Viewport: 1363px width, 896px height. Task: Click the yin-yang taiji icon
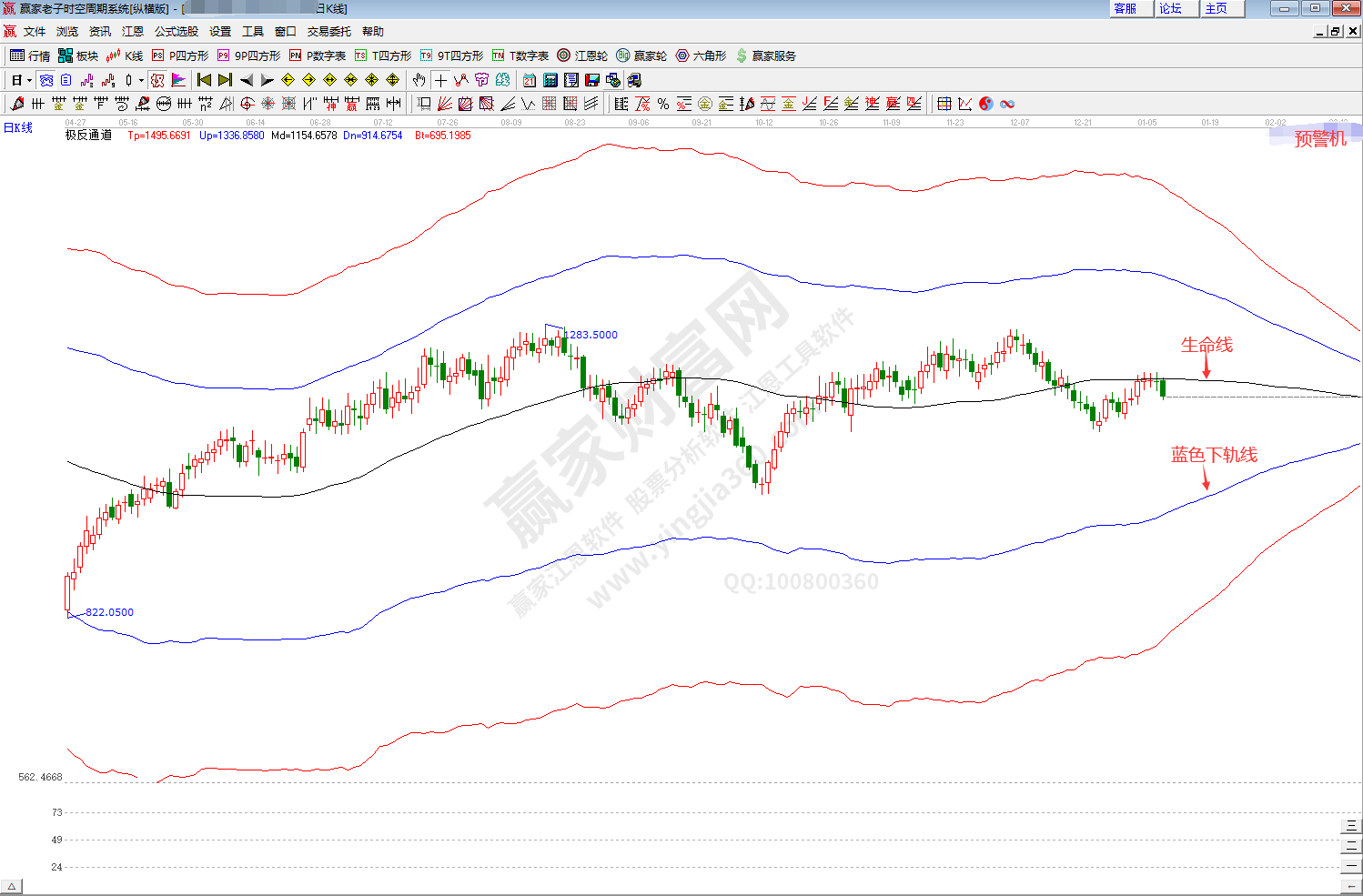click(986, 104)
